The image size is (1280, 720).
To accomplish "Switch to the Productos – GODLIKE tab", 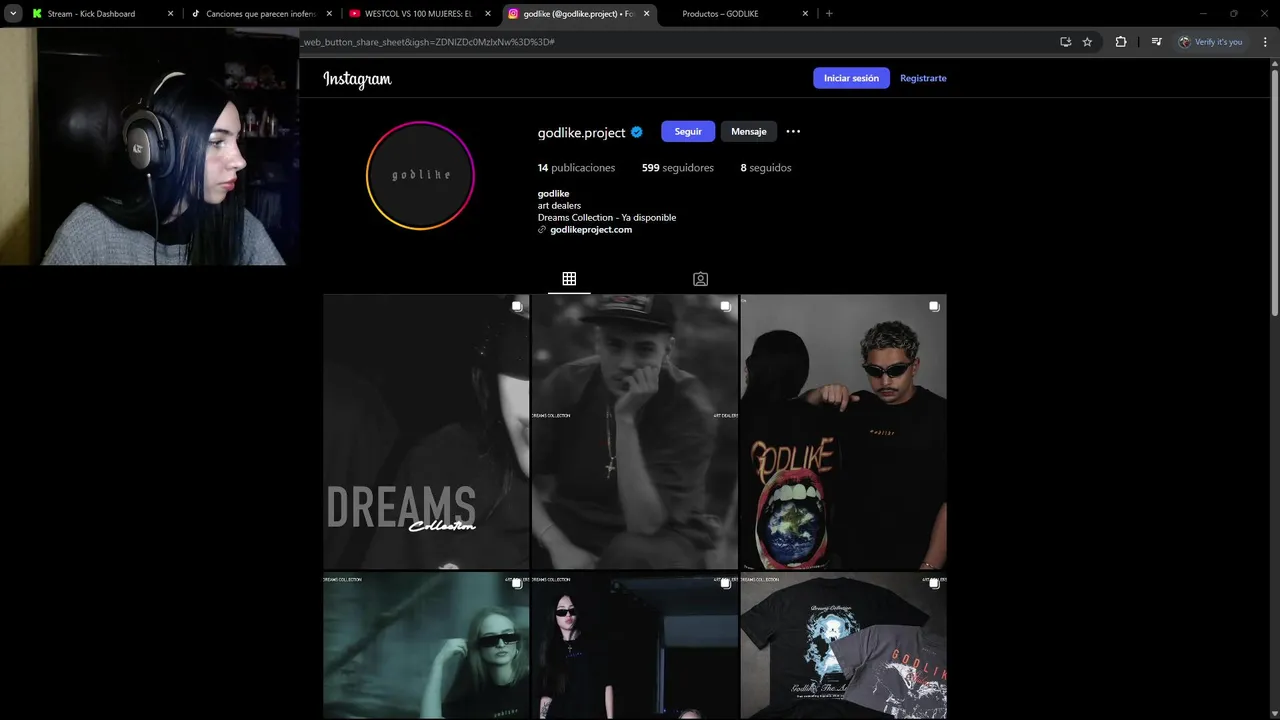I will point(737,14).
